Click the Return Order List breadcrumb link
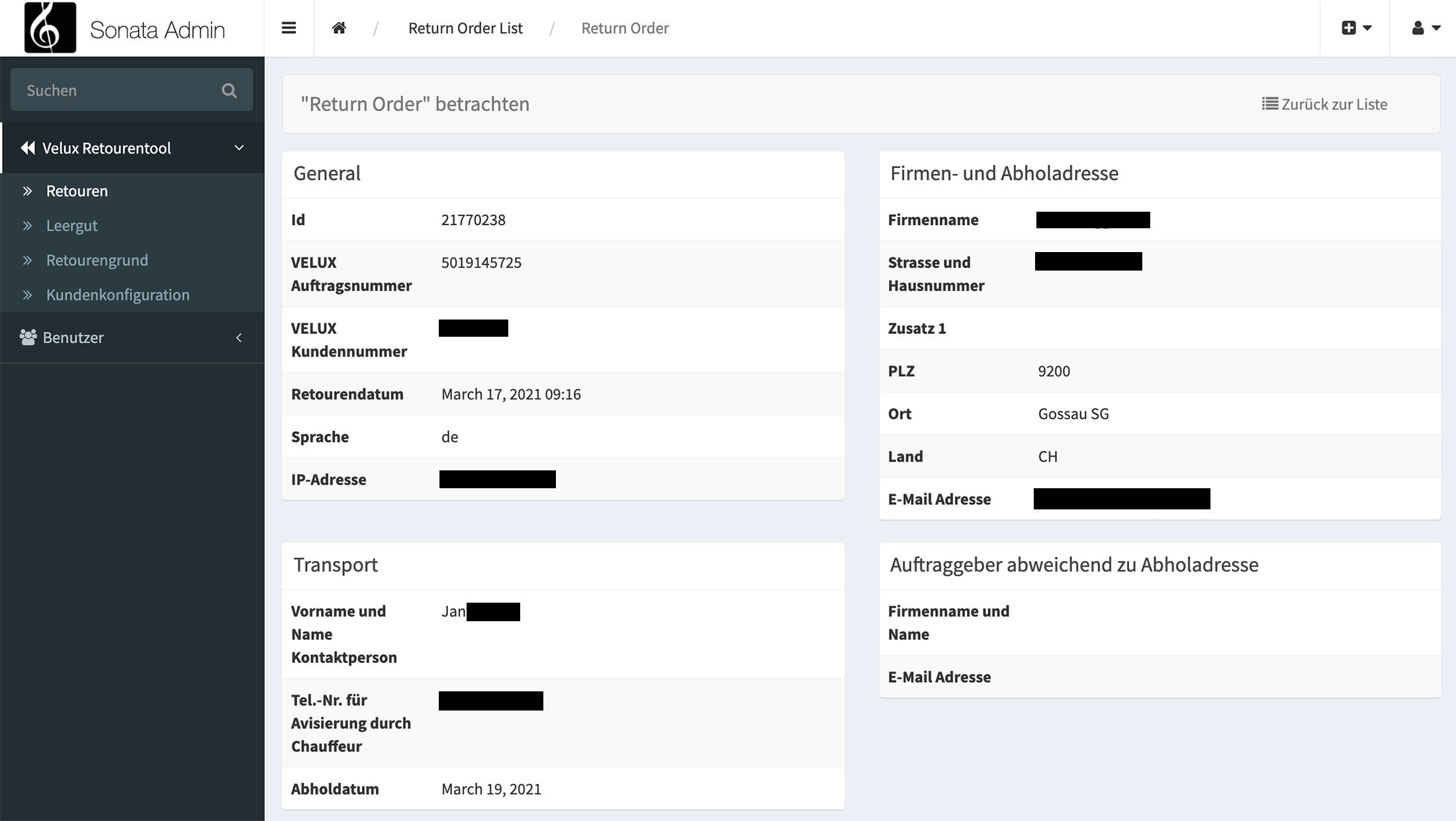 (465, 28)
